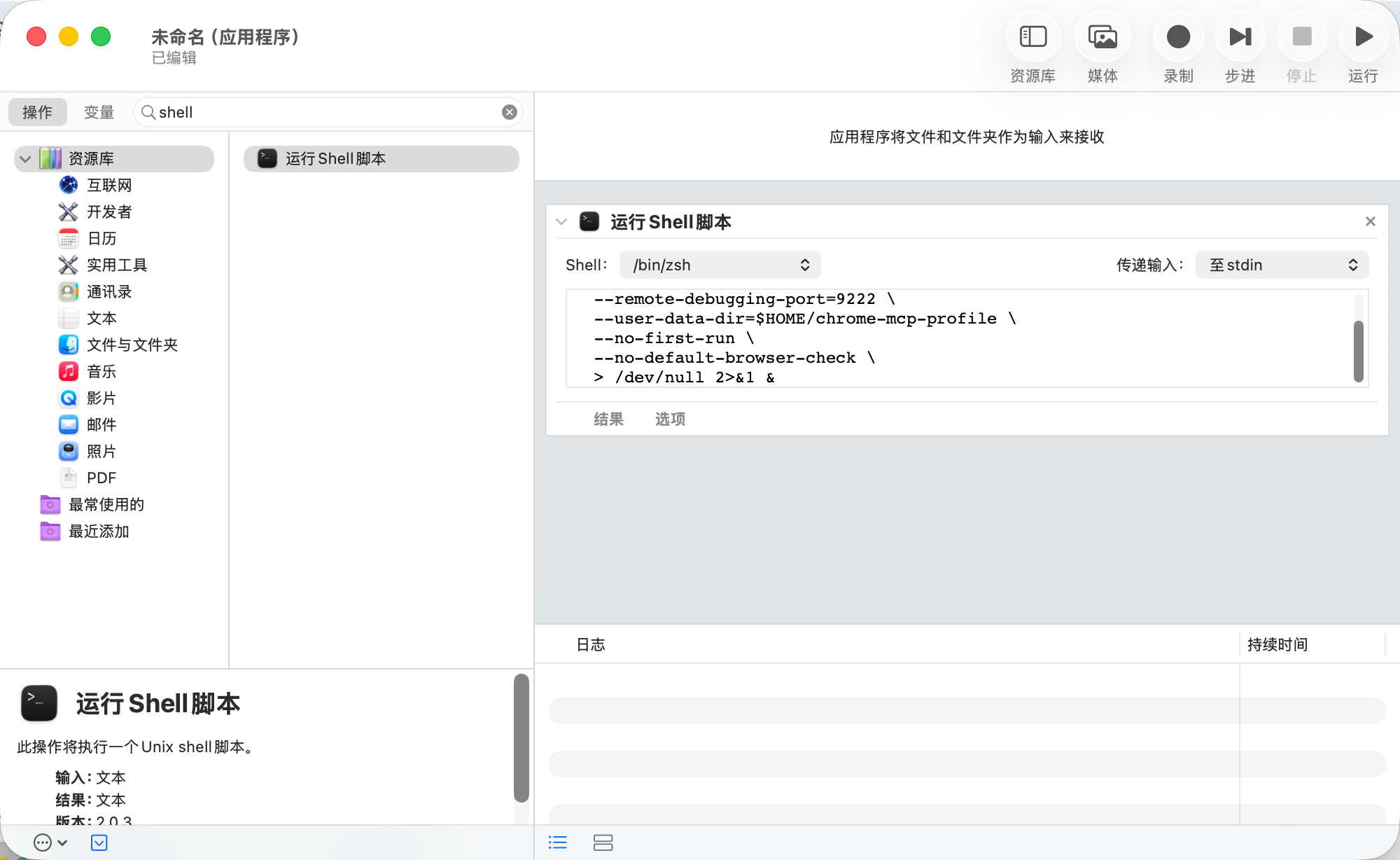Viewport: 1400px width, 860px height.
Task: Select 运行 Shell 脚本 in search results
Action: click(x=381, y=159)
